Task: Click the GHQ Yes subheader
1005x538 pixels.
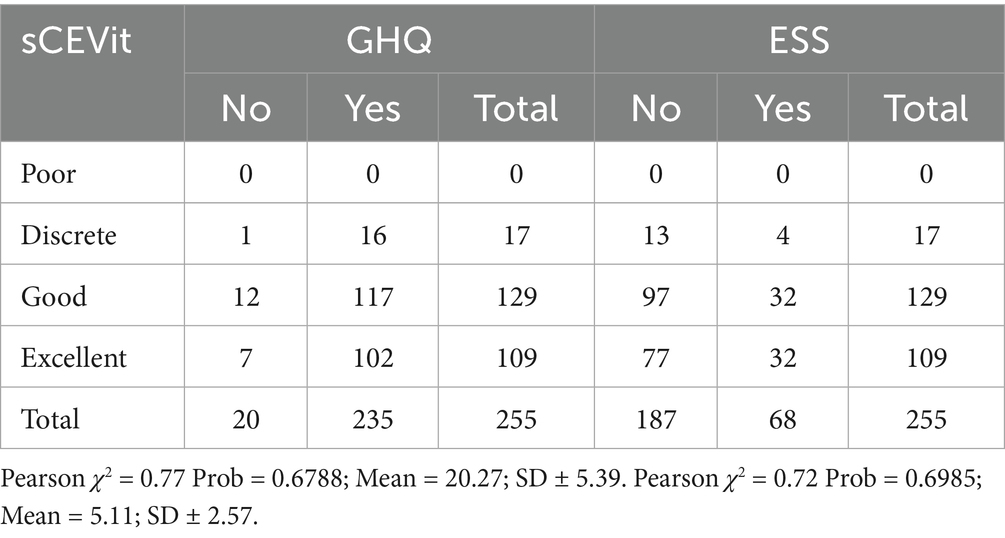Action: tap(372, 108)
